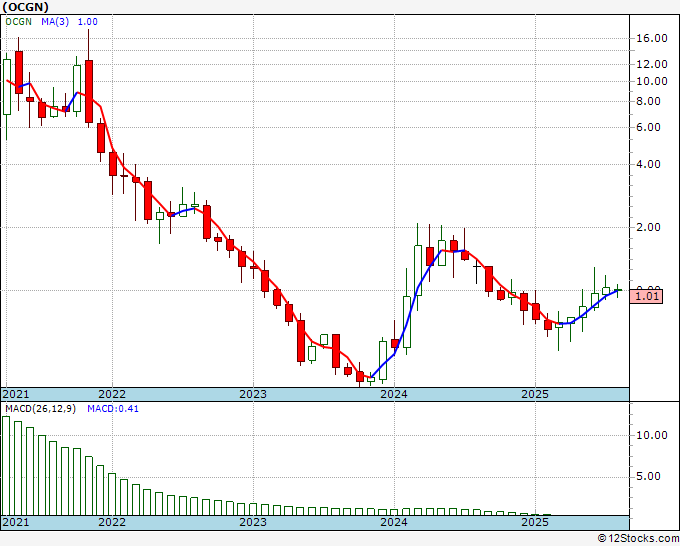Click 2023 on the MACD time axis
The image size is (680, 546).
(x=253, y=522)
